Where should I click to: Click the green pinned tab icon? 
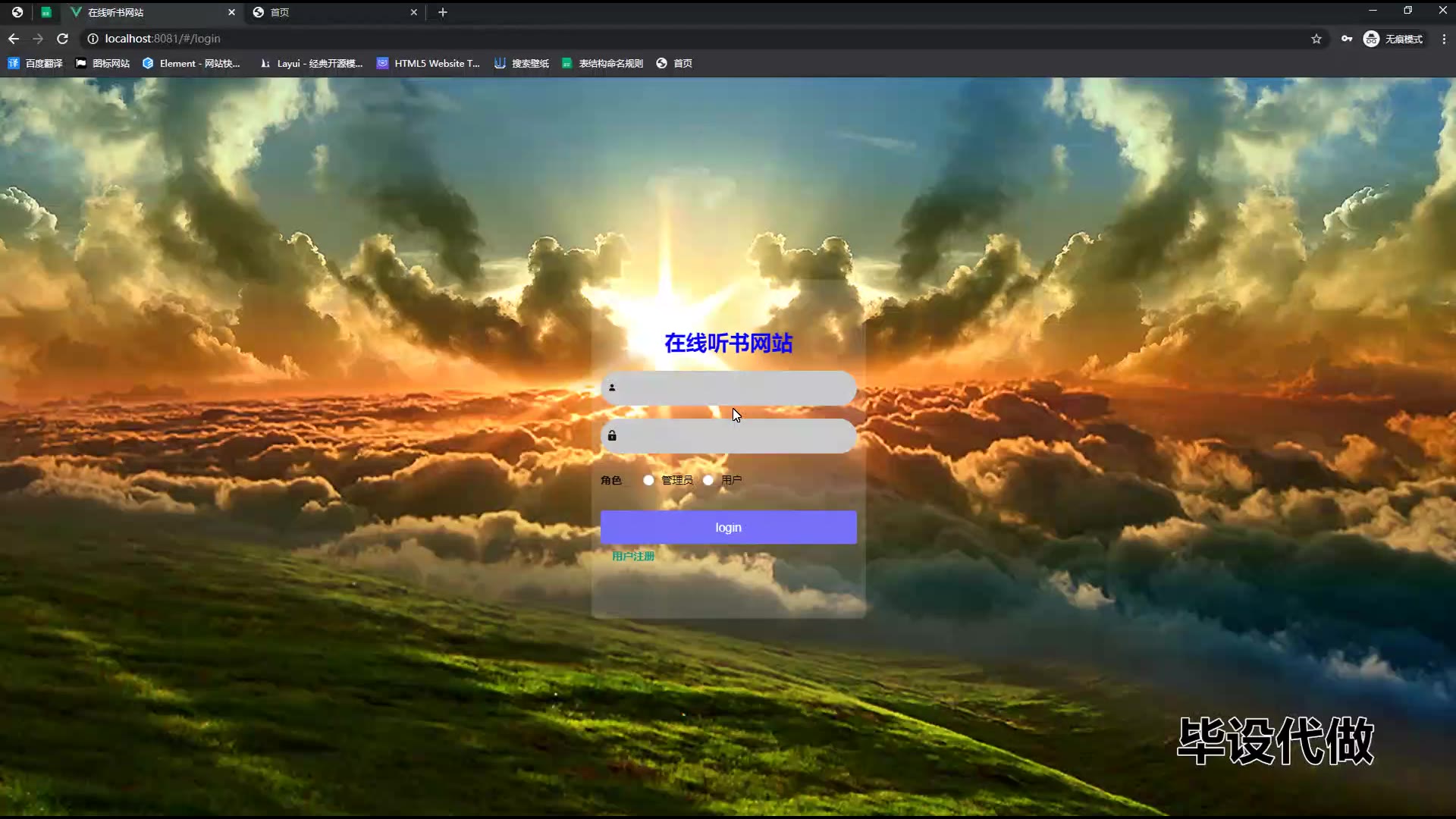click(46, 12)
